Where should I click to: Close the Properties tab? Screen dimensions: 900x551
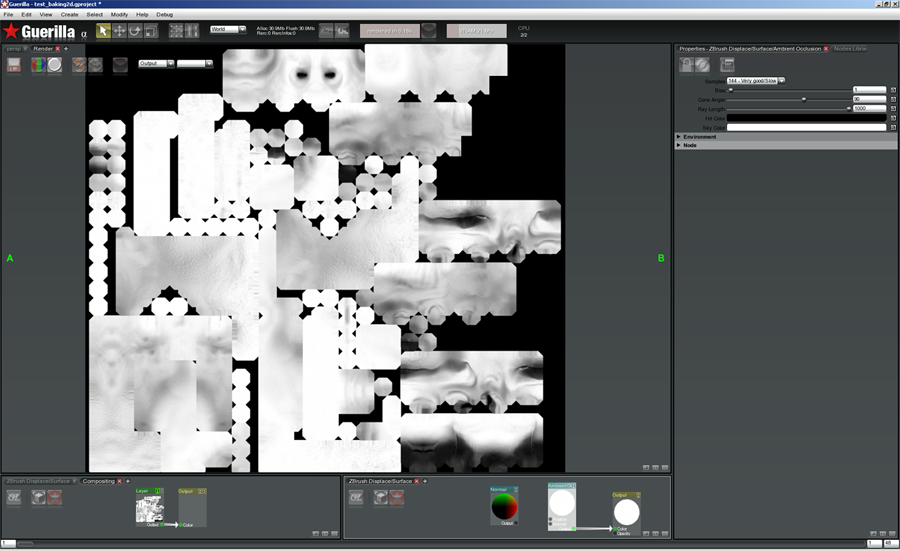click(x=826, y=49)
